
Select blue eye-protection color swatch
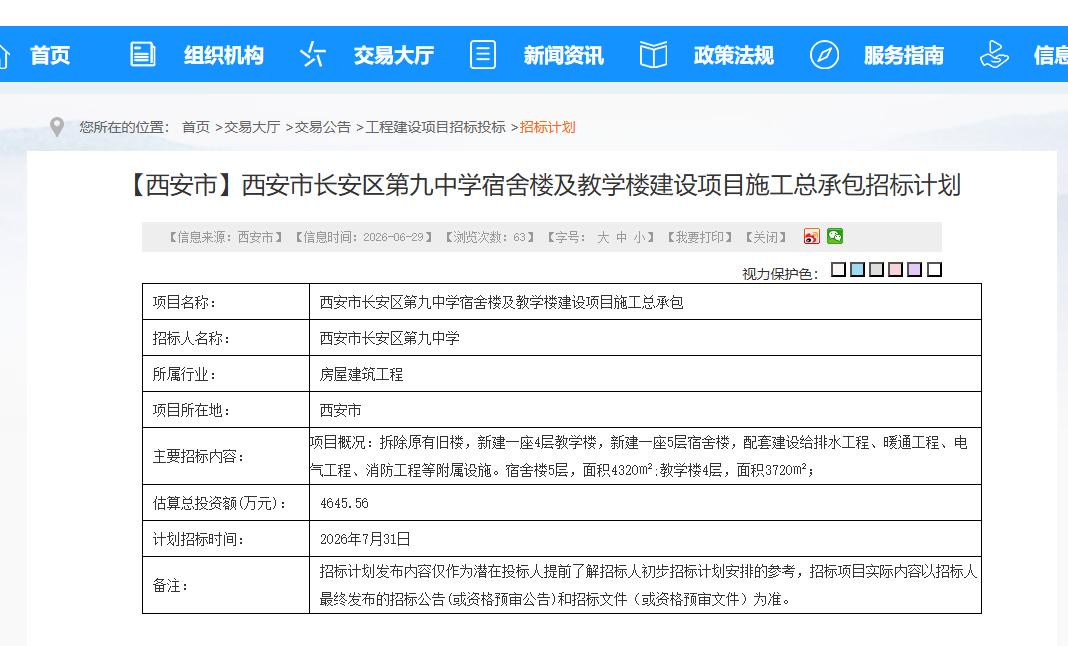coord(858,270)
